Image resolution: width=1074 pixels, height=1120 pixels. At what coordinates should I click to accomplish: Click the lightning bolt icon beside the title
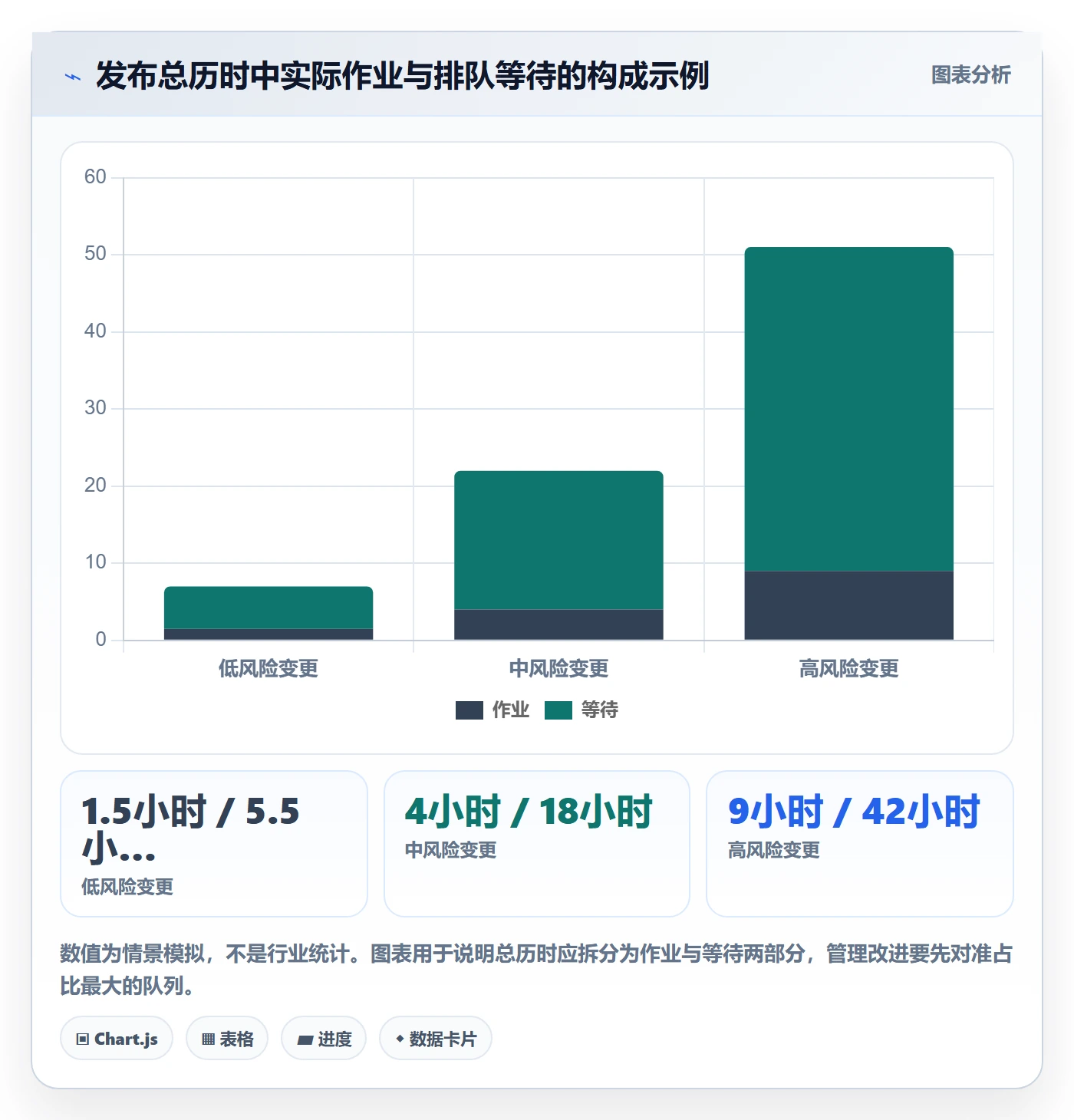73,77
